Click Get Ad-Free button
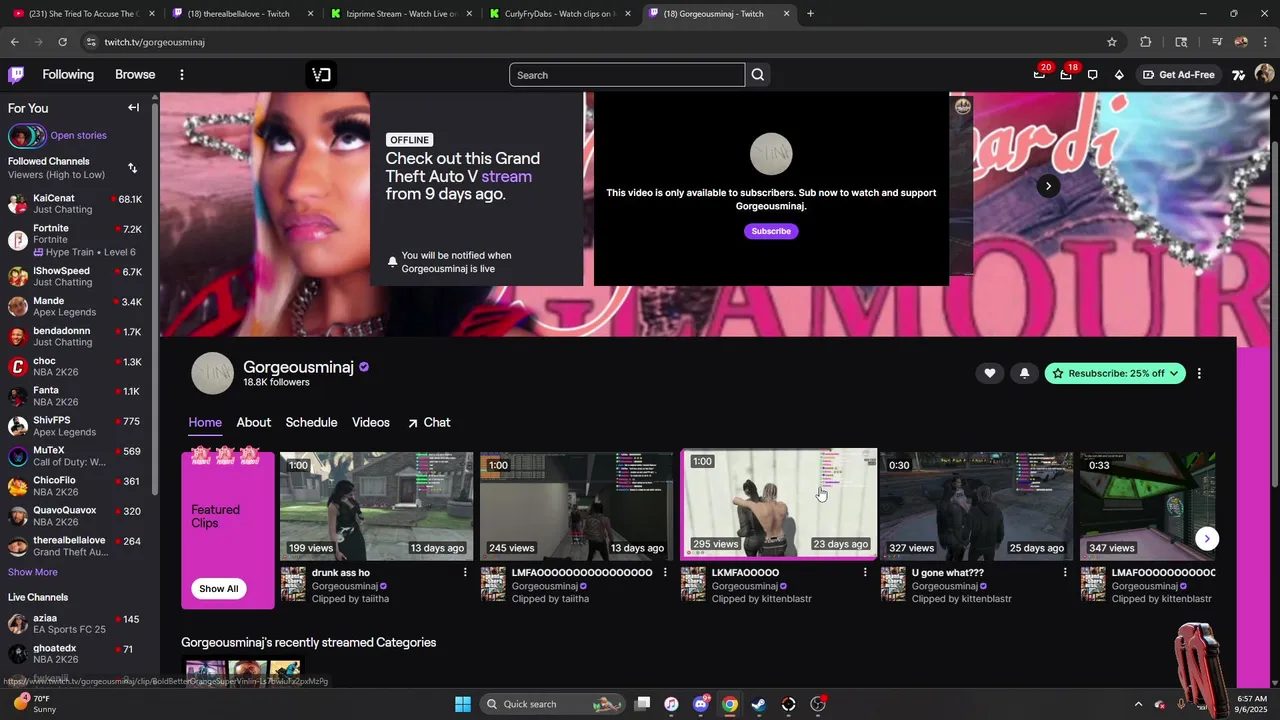The image size is (1280, 720). click(x=1179, y=75)
